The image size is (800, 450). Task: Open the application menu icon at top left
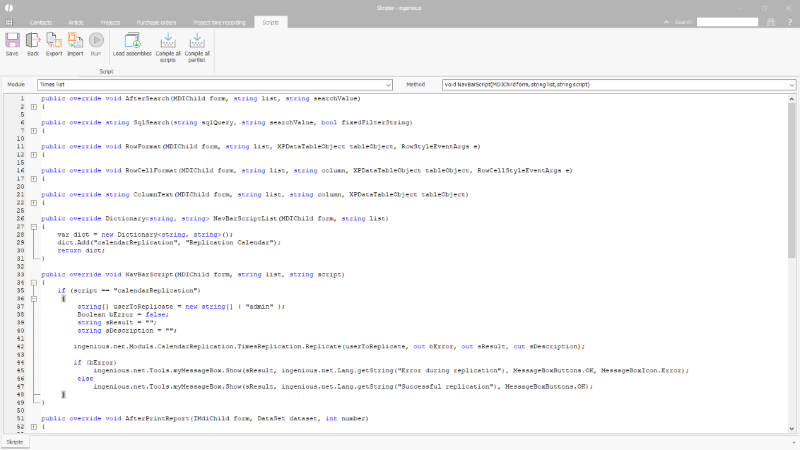(x=9, y=22)
